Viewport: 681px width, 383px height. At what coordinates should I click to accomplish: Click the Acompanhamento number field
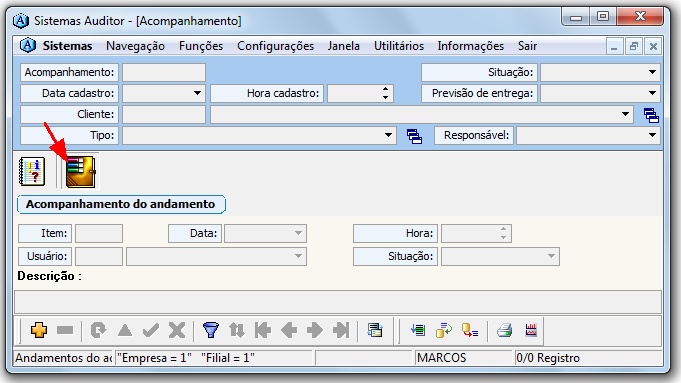[164, 72]
